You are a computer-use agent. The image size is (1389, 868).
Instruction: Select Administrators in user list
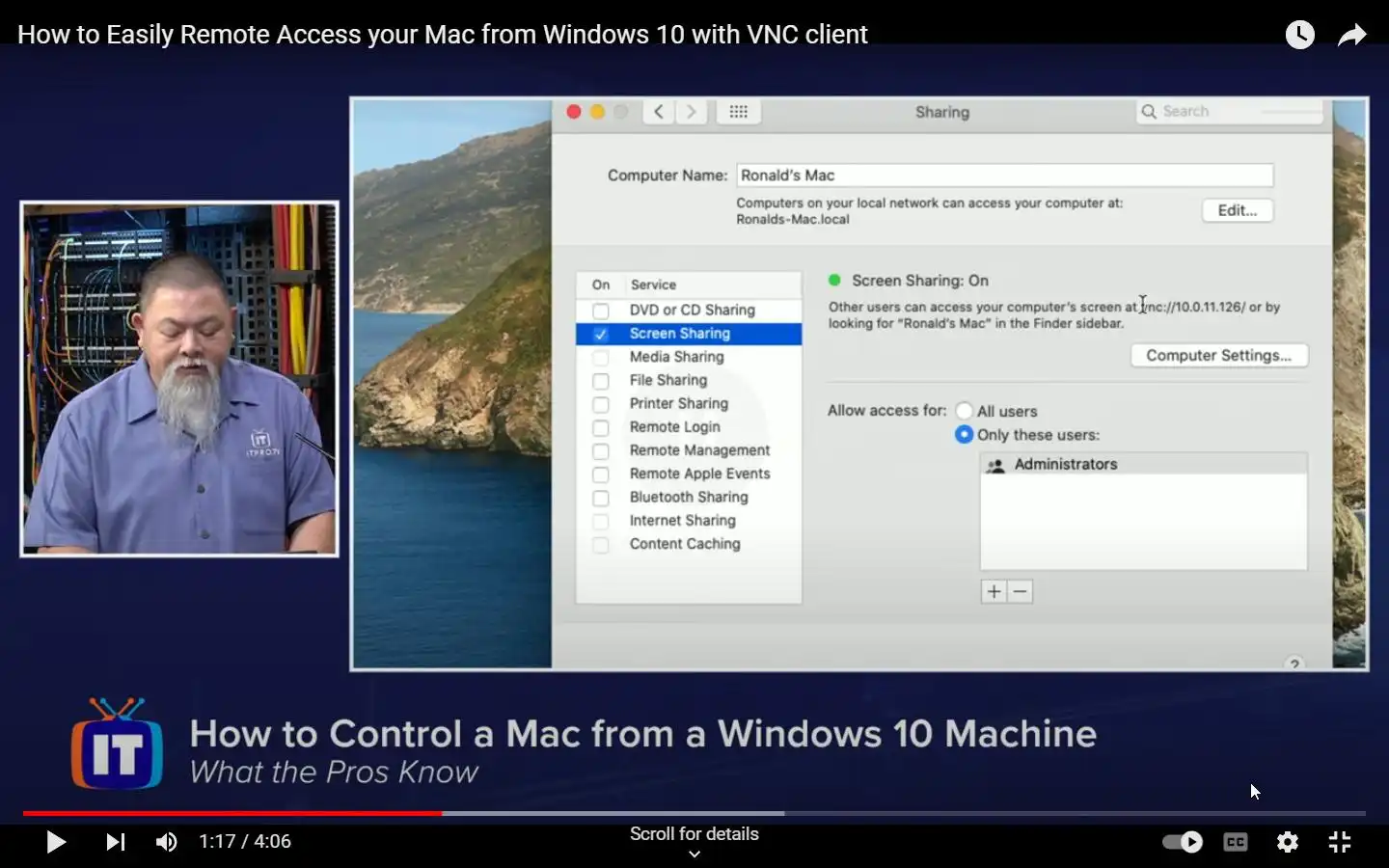pyautogui.click(x=1144, y=464)
